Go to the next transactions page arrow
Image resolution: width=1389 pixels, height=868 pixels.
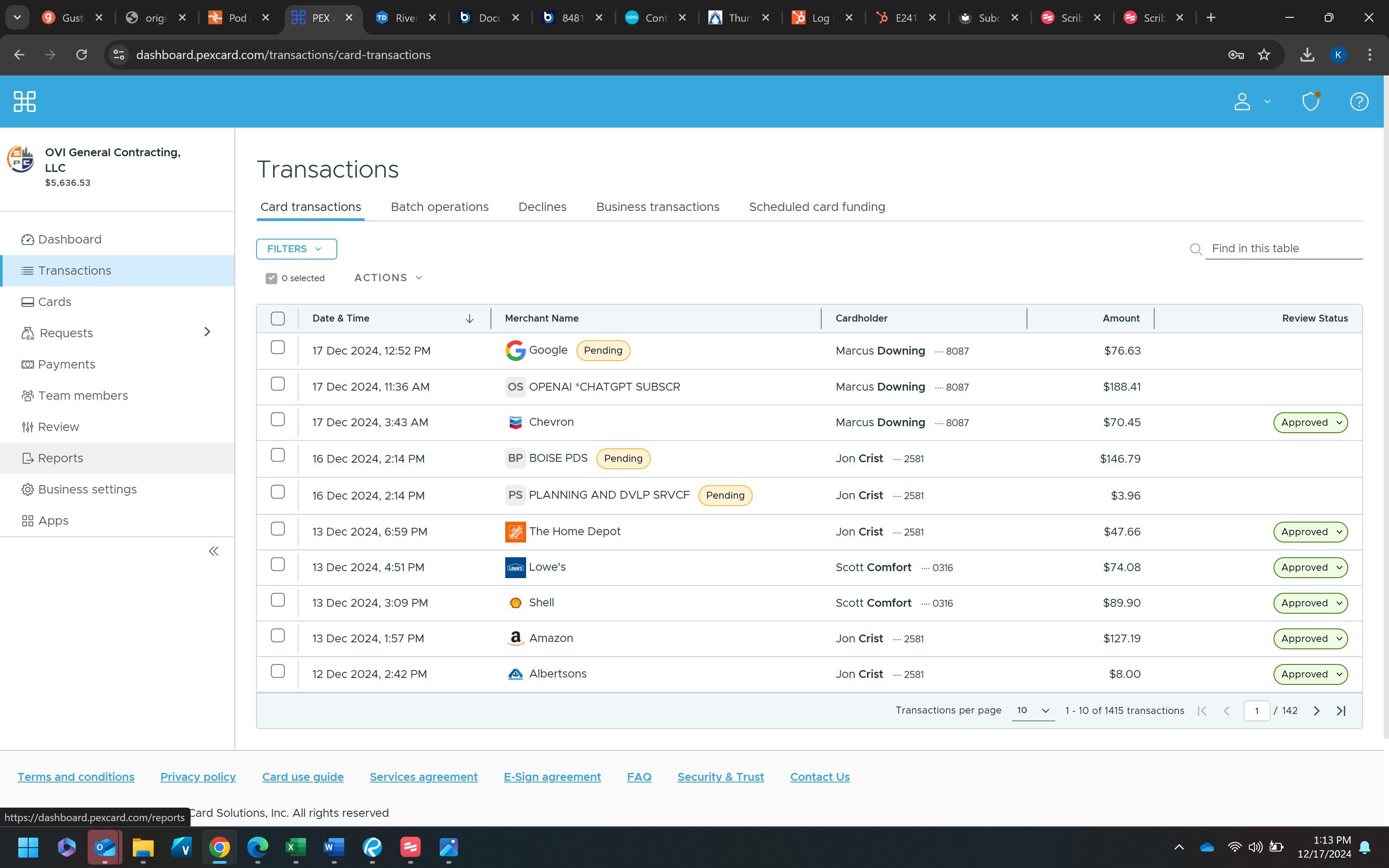[x=1316, y=711]
